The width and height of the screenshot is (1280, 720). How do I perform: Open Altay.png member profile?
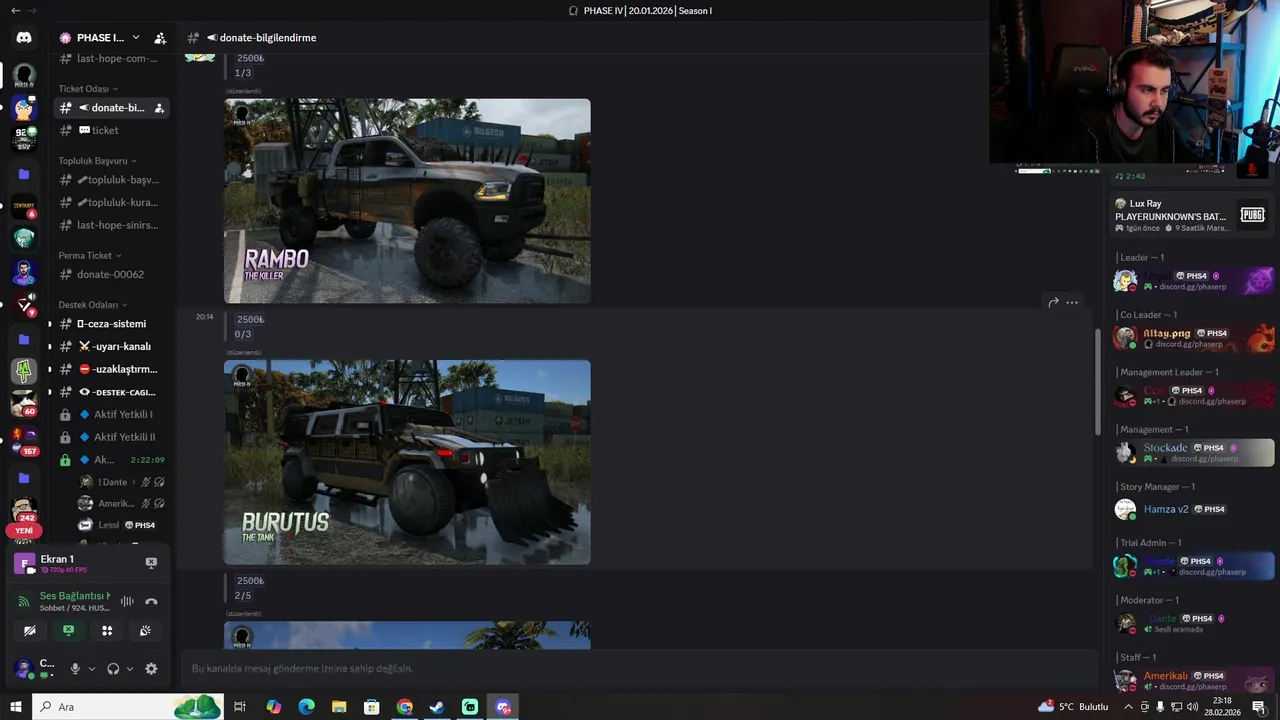coord(1193,338)
